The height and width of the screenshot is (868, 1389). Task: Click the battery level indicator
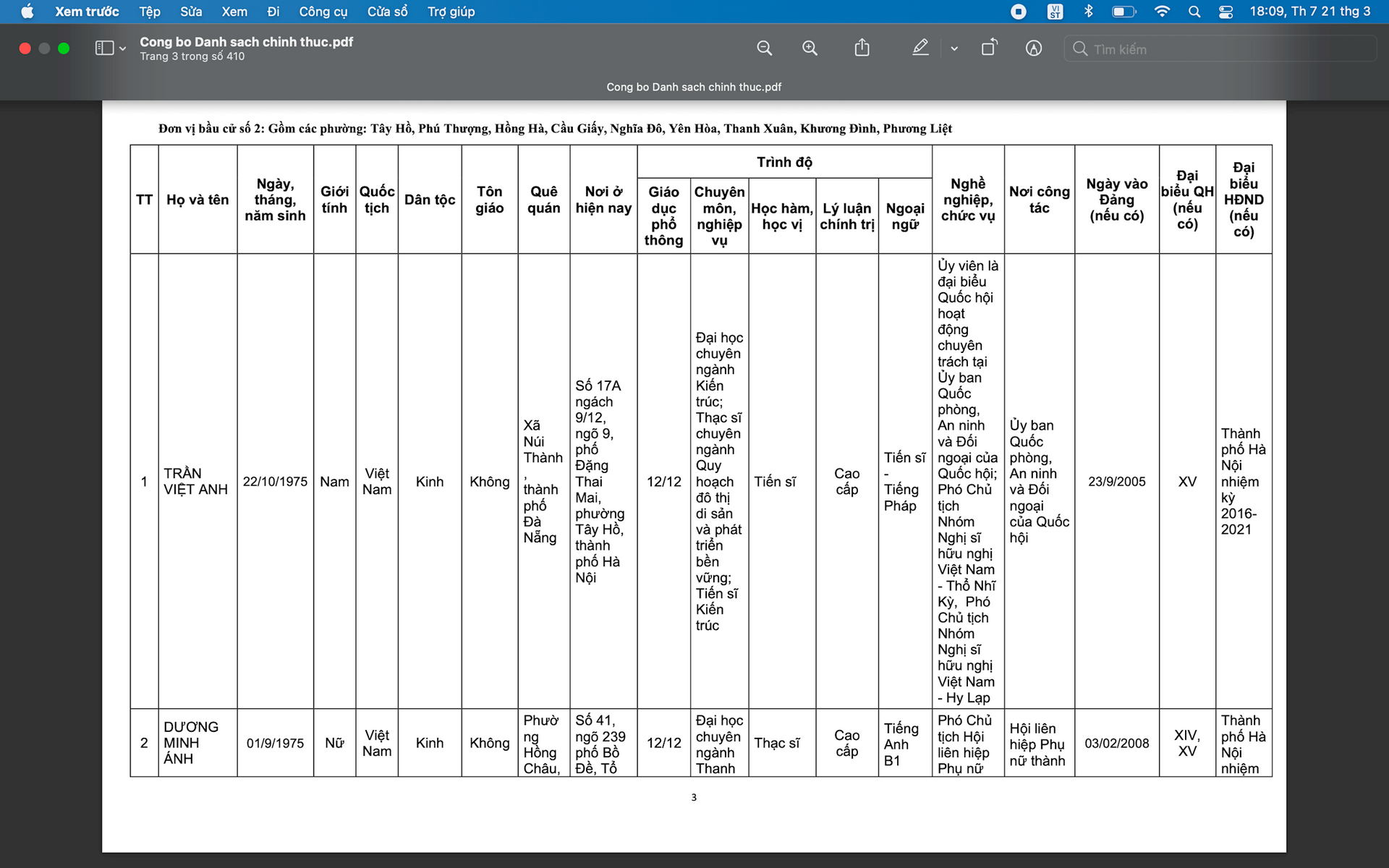point(1123,12)
